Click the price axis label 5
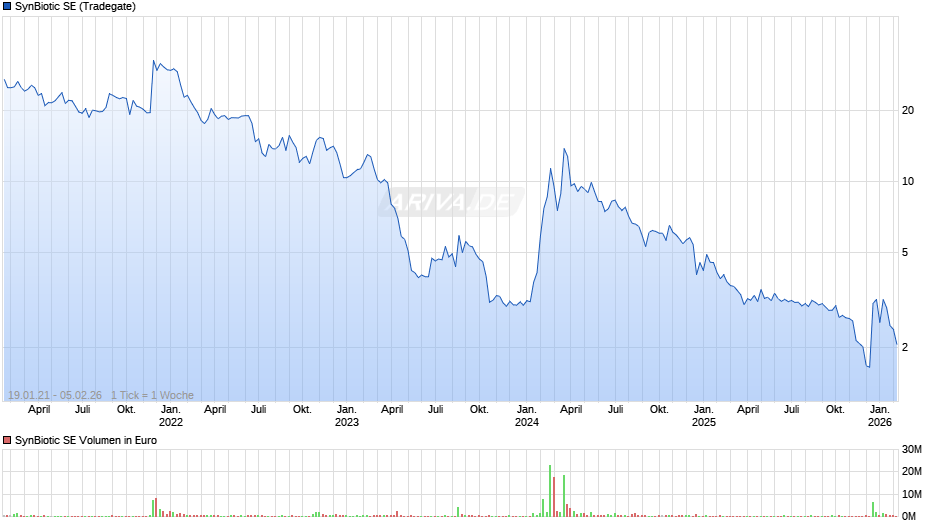Screen dimensions: 940x526 (905, 253)
